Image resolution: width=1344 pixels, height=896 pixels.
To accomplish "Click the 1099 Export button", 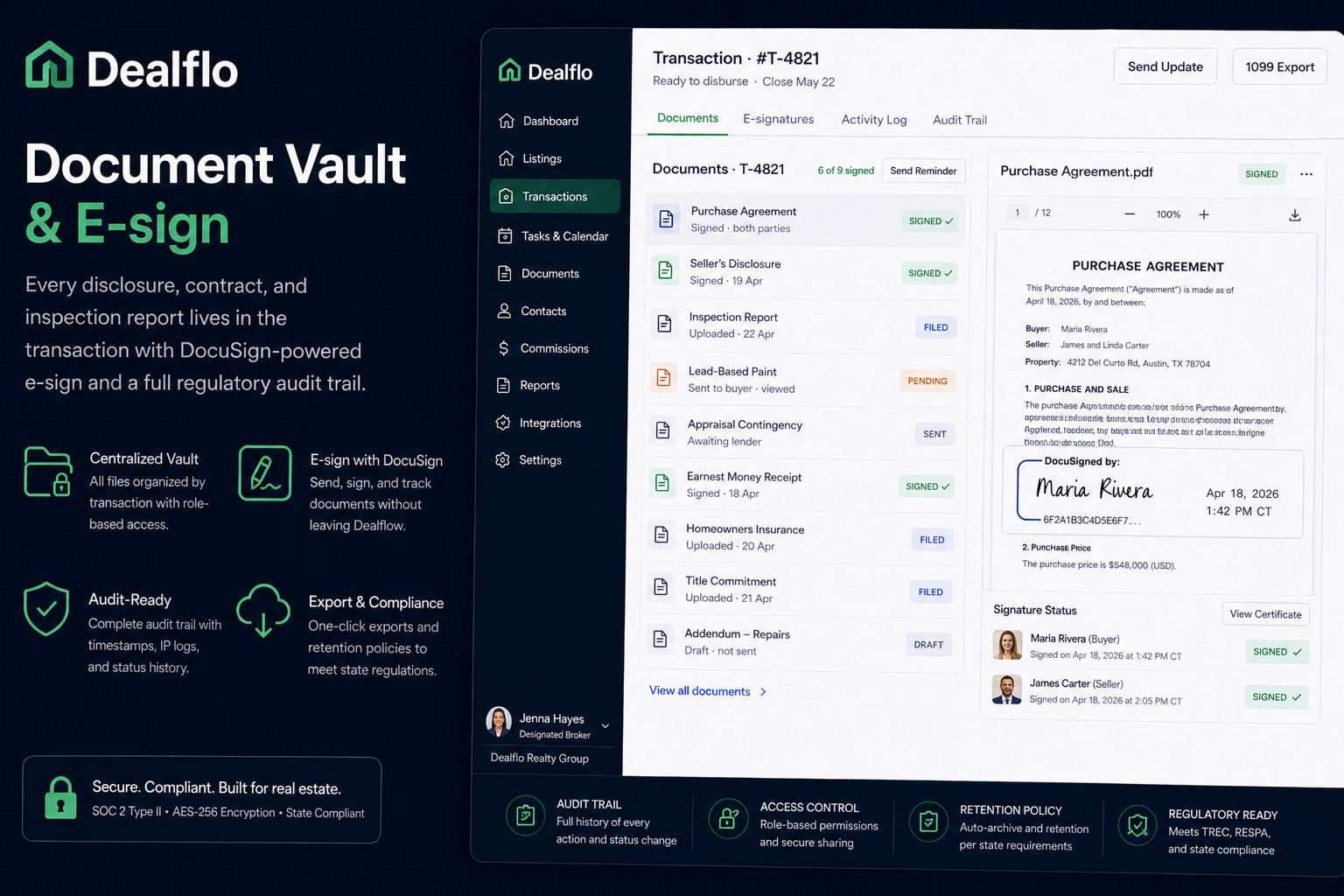I will 1280,66.
